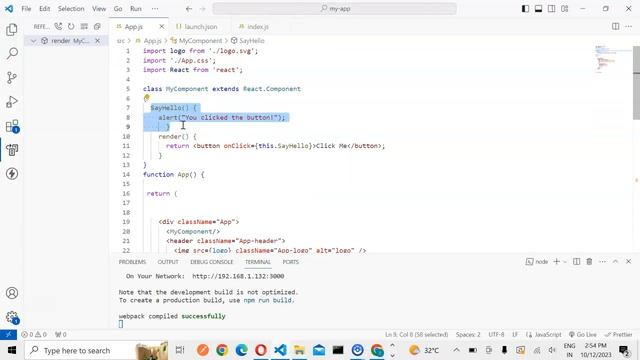This screenshot has height=360, width=640.
Task: Click the Ln 9, Col 8 status item
Action: point(416,335)
